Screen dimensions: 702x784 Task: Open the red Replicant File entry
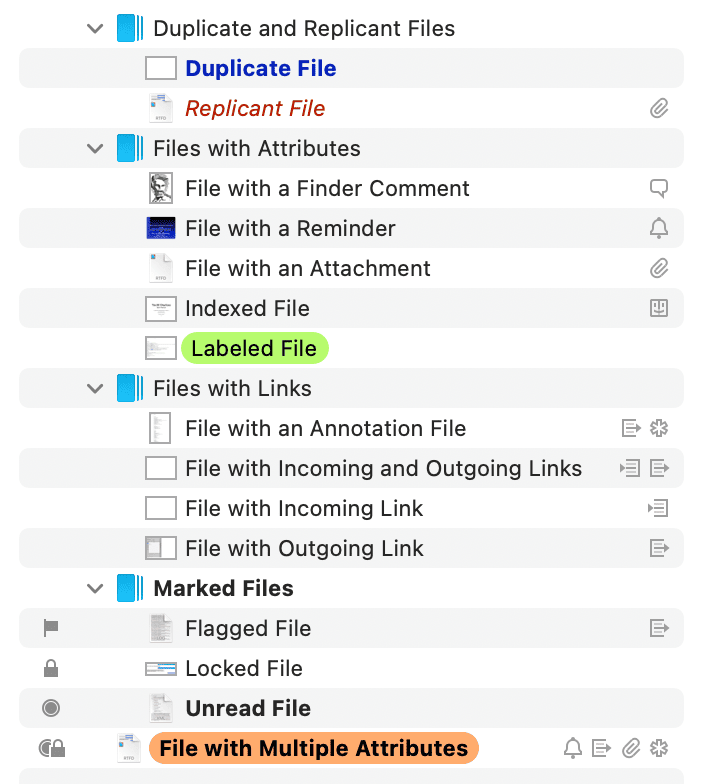255,108
